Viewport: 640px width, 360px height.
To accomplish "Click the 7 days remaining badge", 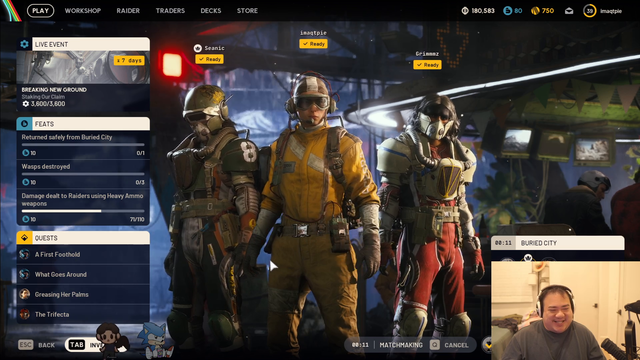I will pyautogui.click(x=129, y=60).
